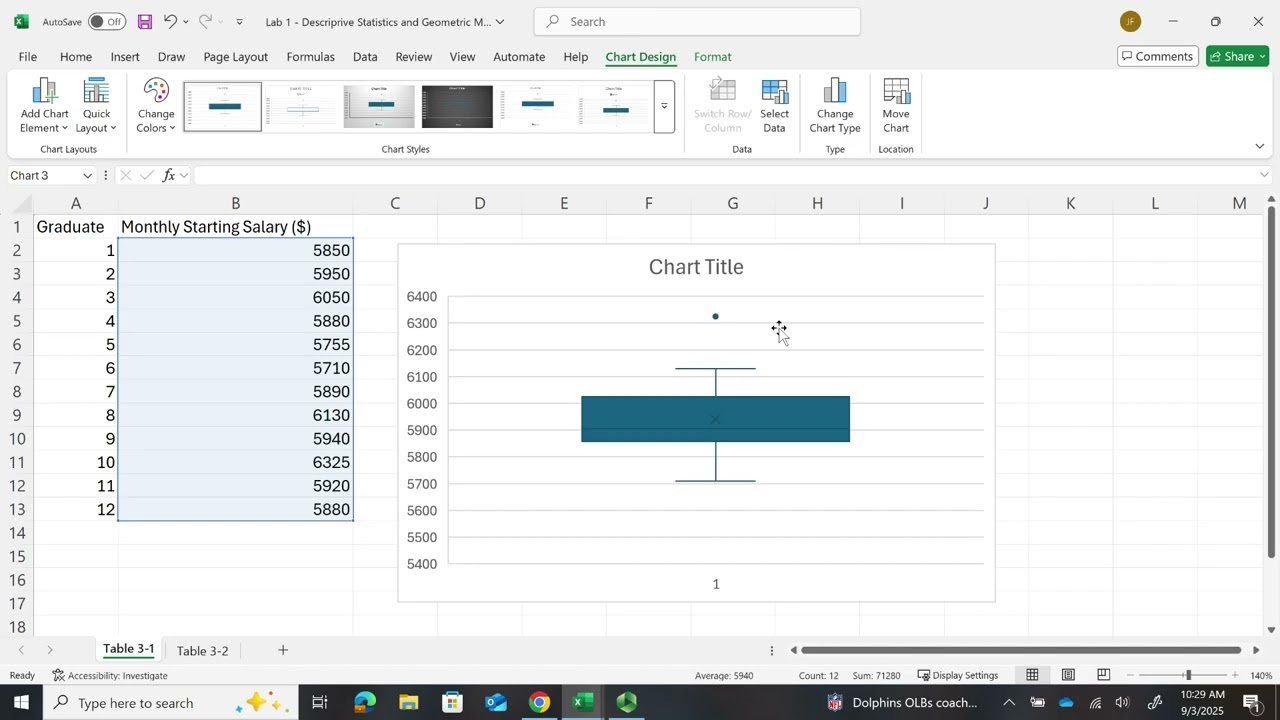Viewport: 1280px width, 720px height.
Task: Open Google Chrome from the taskbar
Action: click(x=539, y=702)
